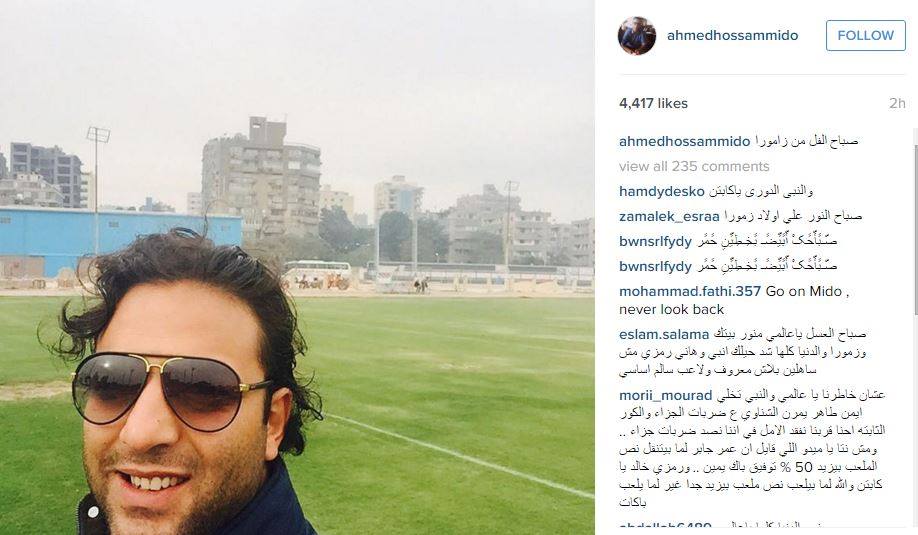
Task: Click the FOLLOW button
Action: [x=865, y=36]
